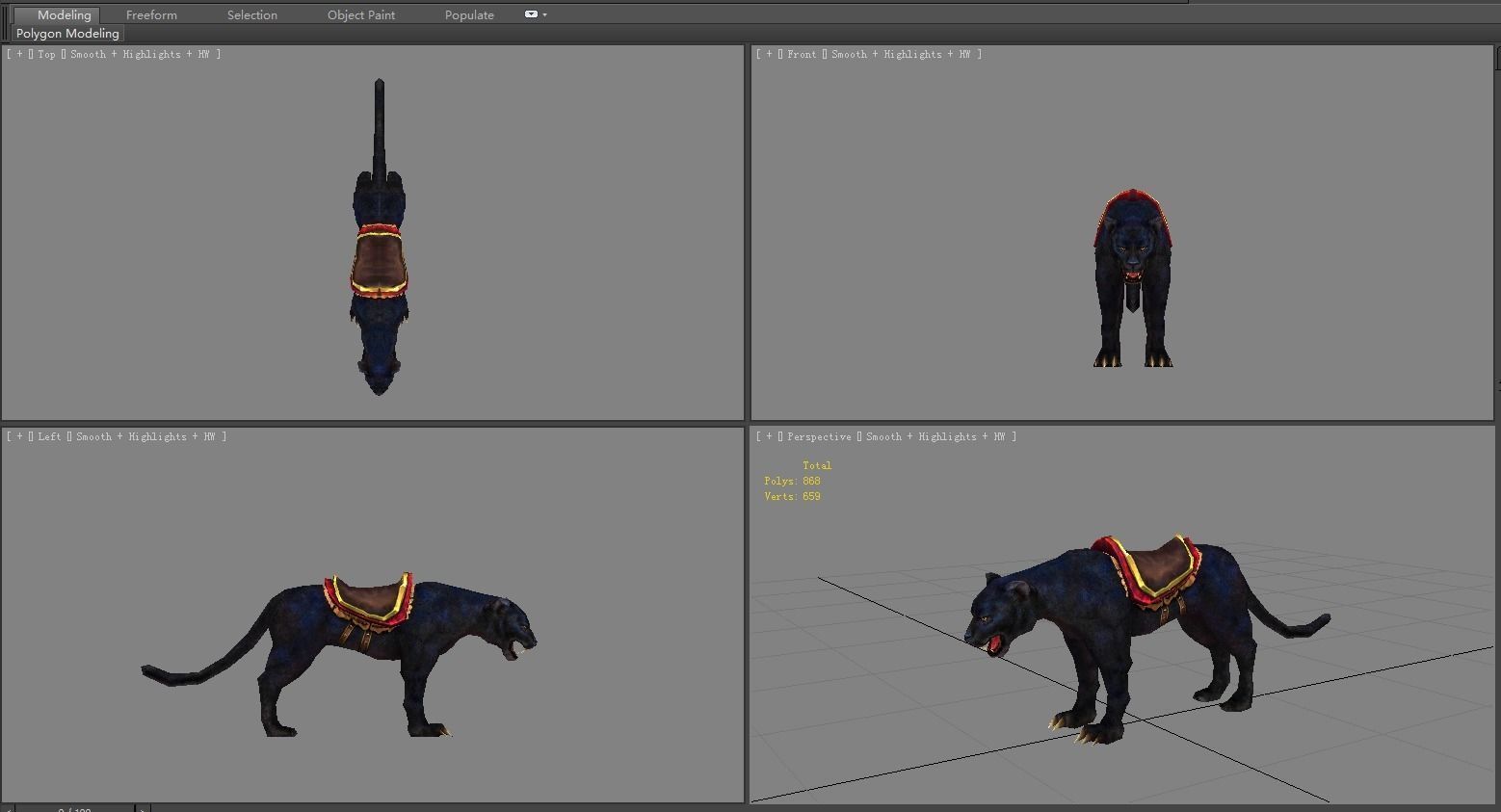The width and height of the screenshot is (1501, 812).
Task: Open the Left viewport [+] general menu
Action: (19, 436)
